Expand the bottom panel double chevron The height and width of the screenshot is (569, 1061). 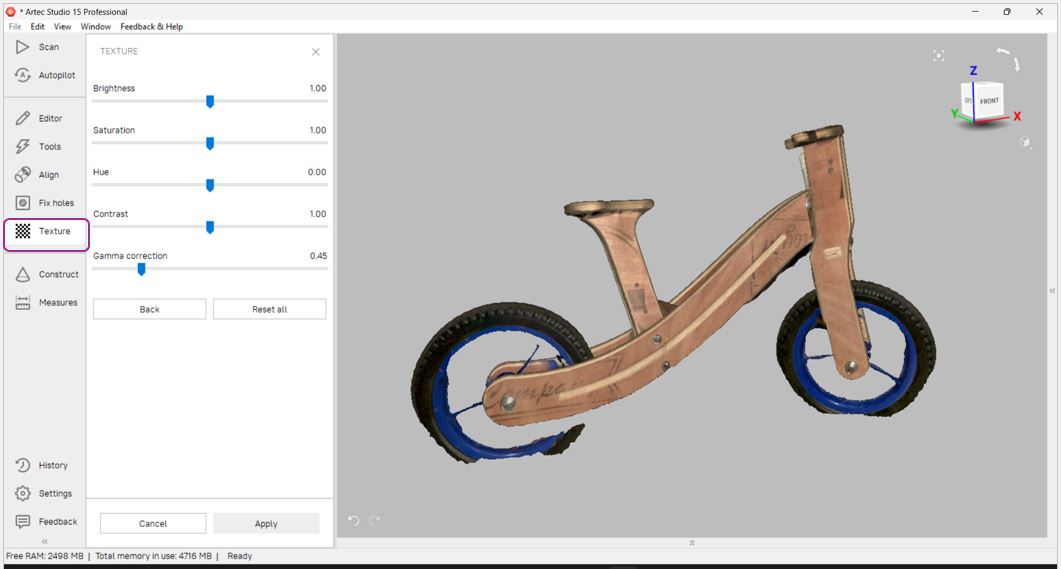[x=692, y=543]
